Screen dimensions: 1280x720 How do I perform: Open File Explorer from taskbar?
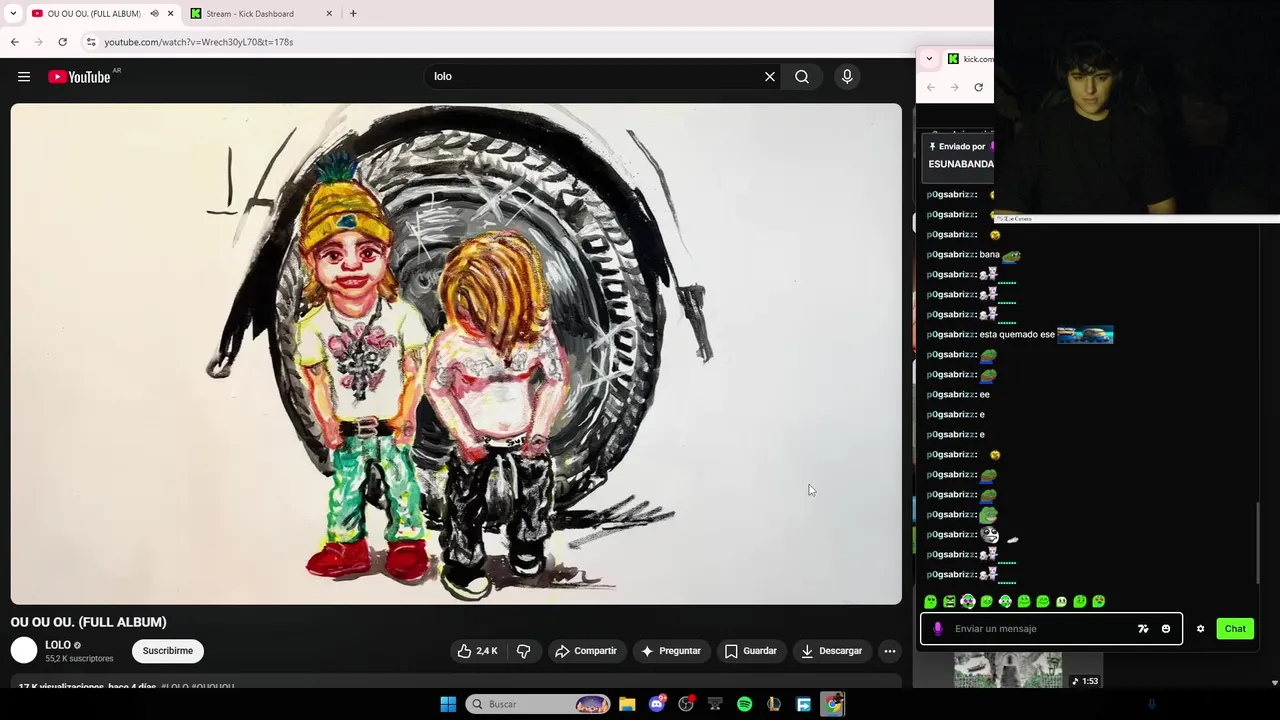(x=627, y=704)
